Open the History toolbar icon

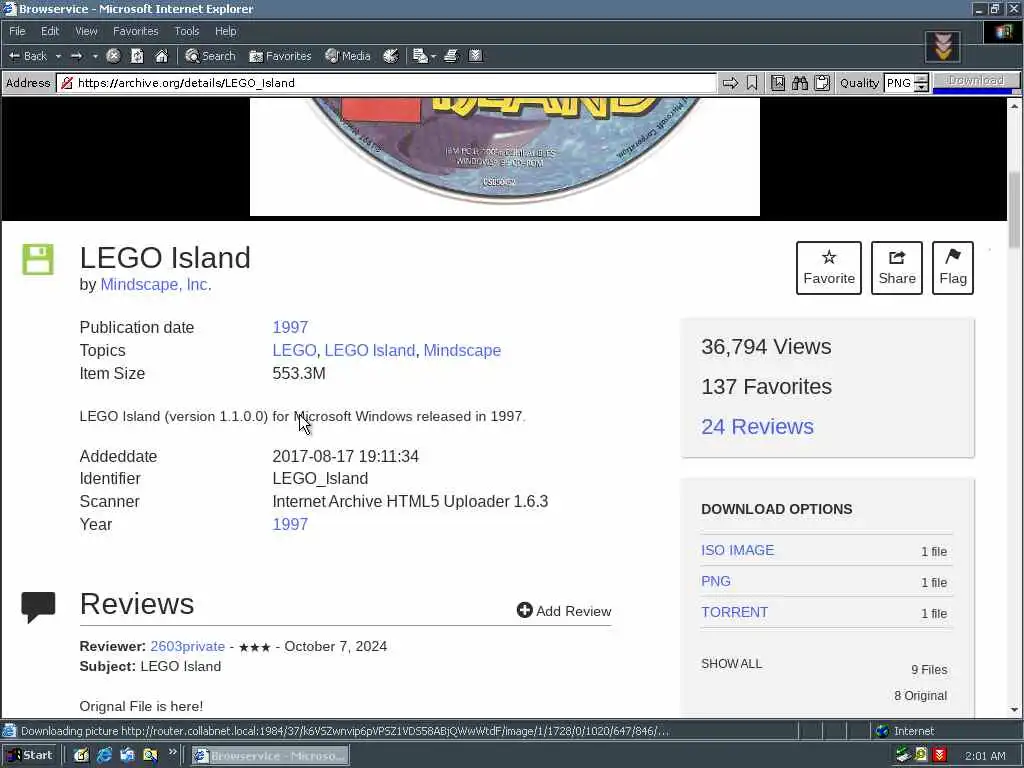[391, 56]
